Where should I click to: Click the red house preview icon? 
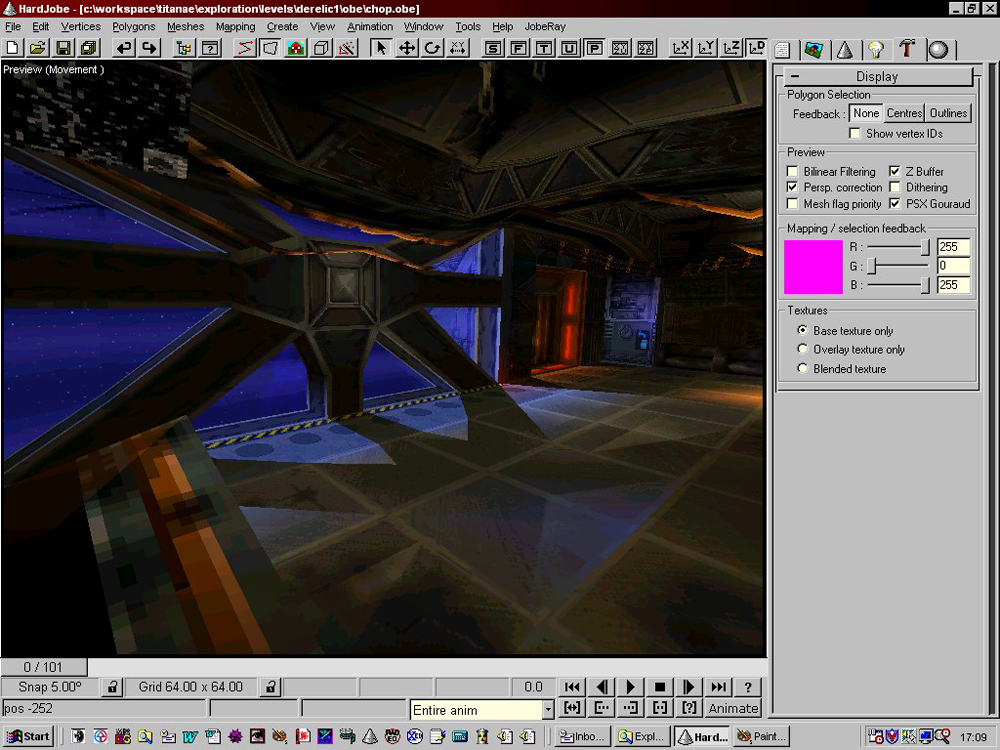(296, 48)
